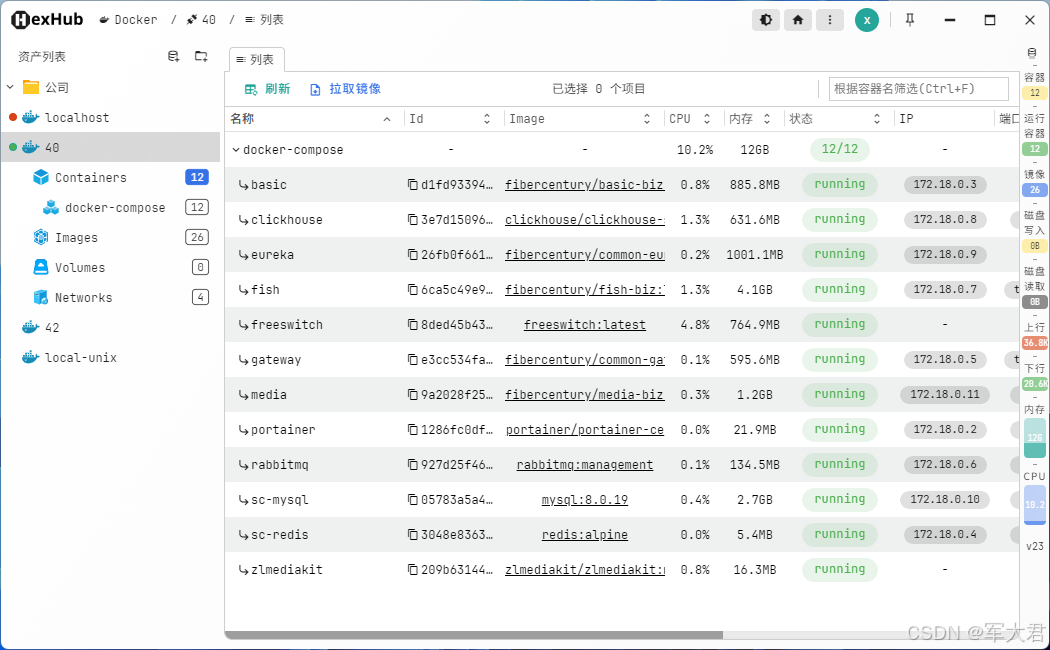Sort containers by the 名称 column arrow
This screenshot has height=650, width=1050.
pyautogui.click(x=387, y=119)
